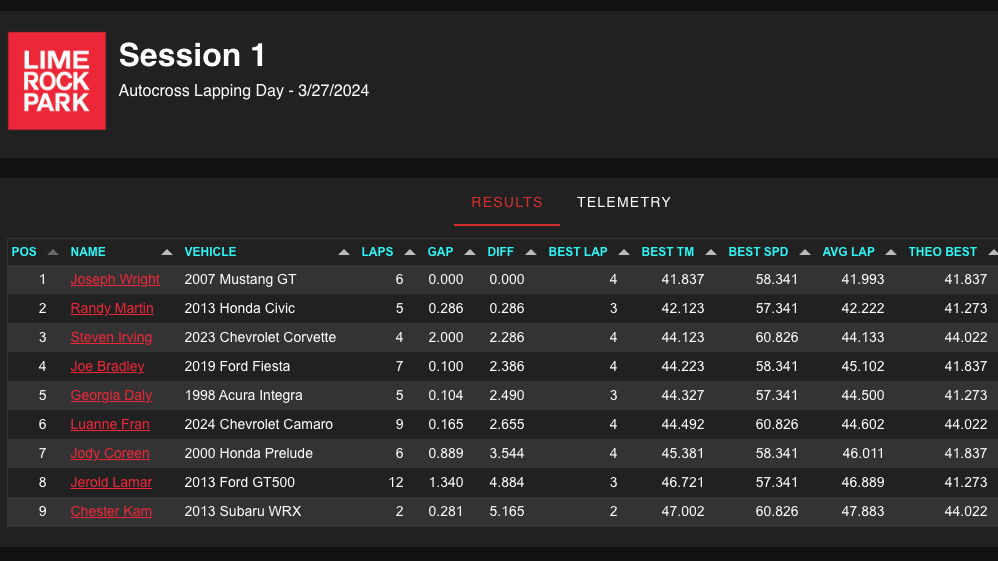
Task: Sort by the BEST LAP column arrow
Action: pos(623,252)
